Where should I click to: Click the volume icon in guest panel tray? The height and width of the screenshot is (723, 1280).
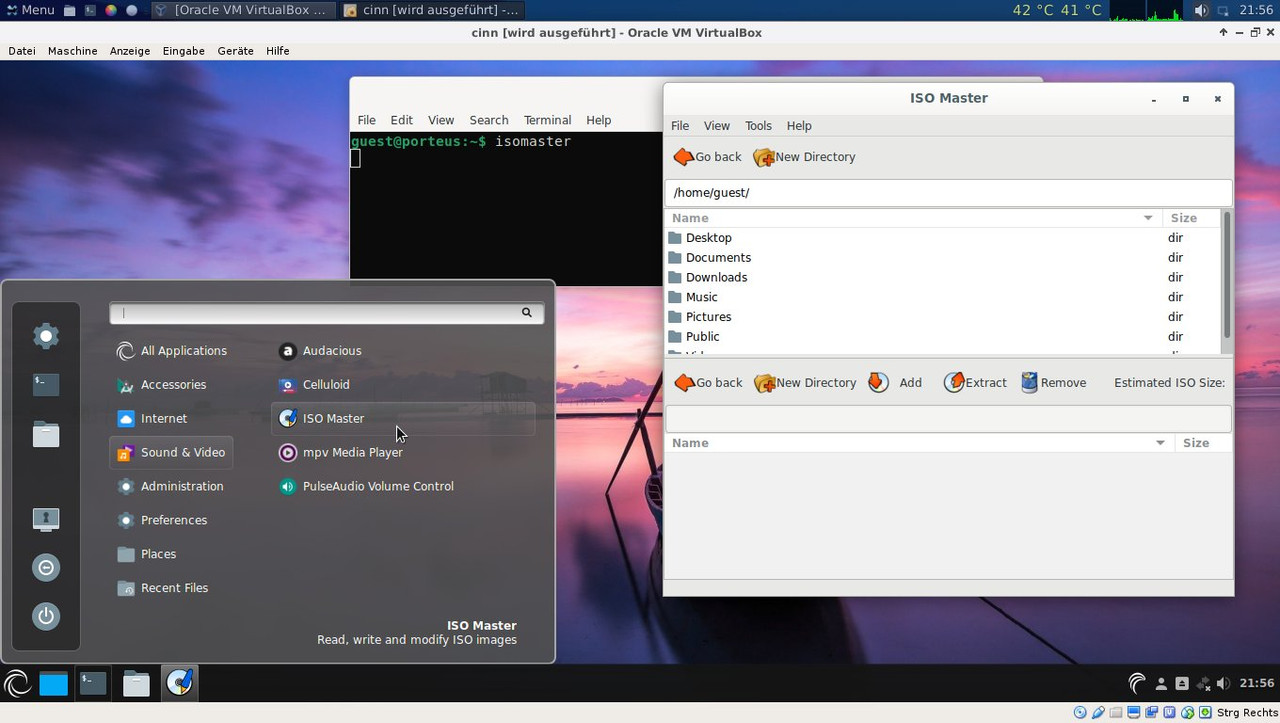(1224, 684)
